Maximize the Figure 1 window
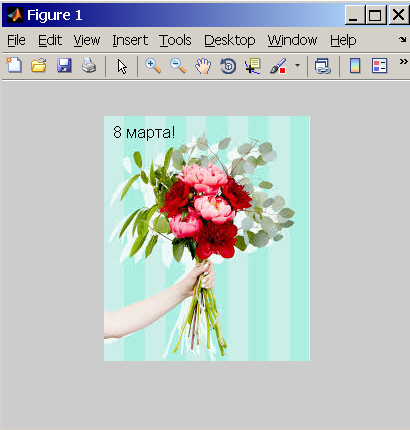 point(375,15)
